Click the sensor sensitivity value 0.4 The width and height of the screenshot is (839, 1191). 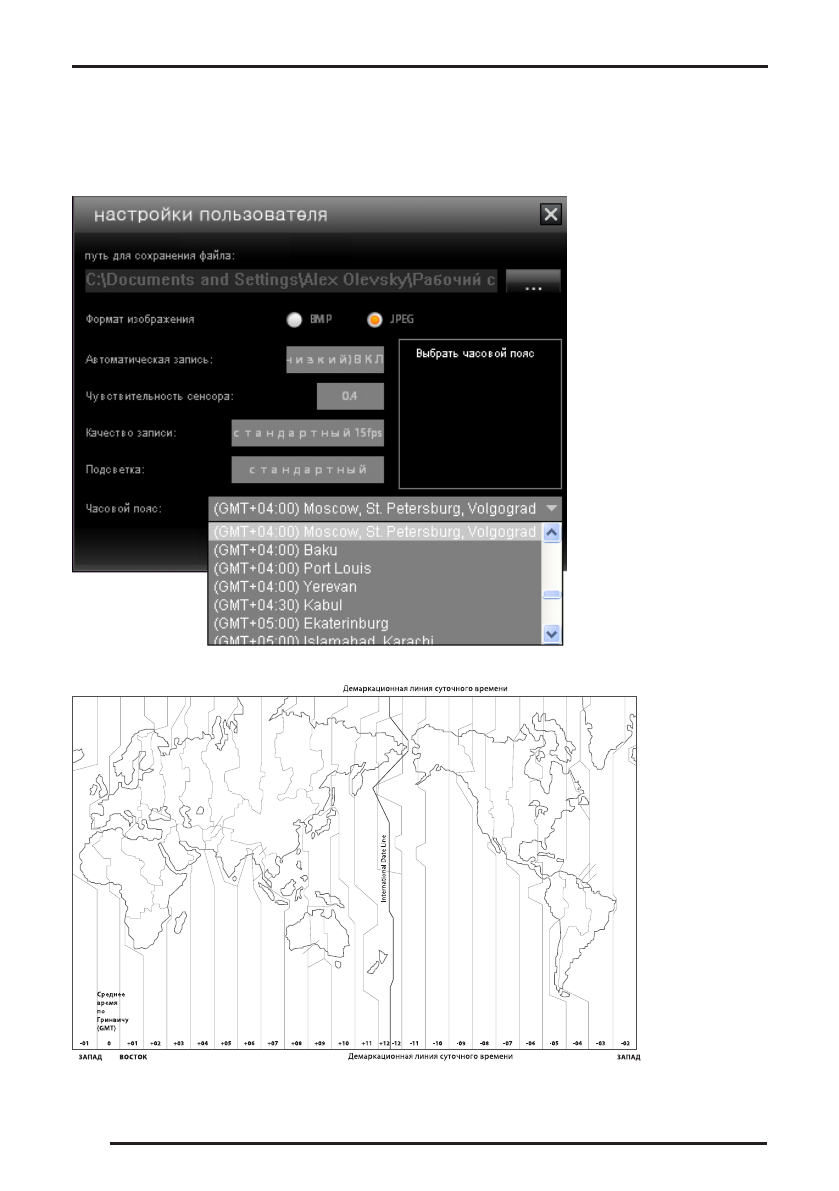[350, 396]
